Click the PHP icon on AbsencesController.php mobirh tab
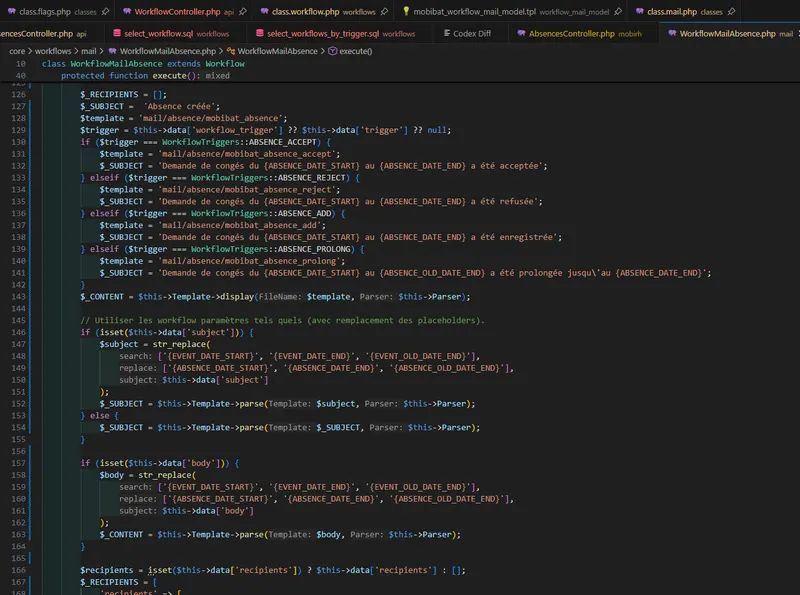Viewport: 800px width, 595px height. click(x=521, y=33)
